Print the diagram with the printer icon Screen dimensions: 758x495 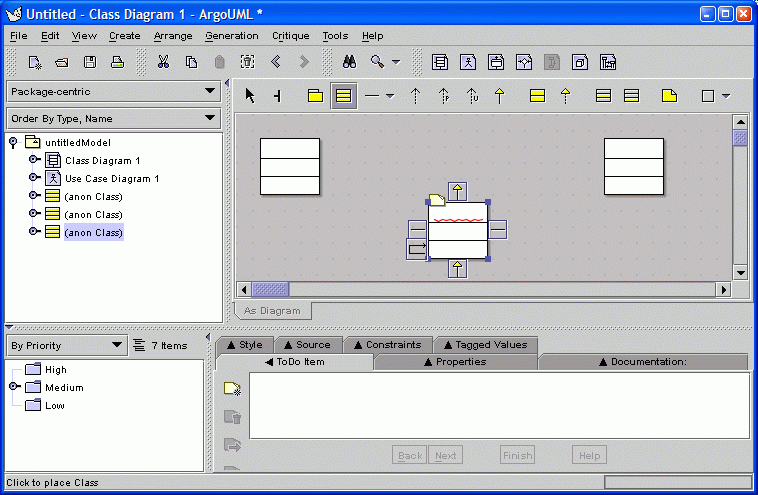tap(117, 62)
